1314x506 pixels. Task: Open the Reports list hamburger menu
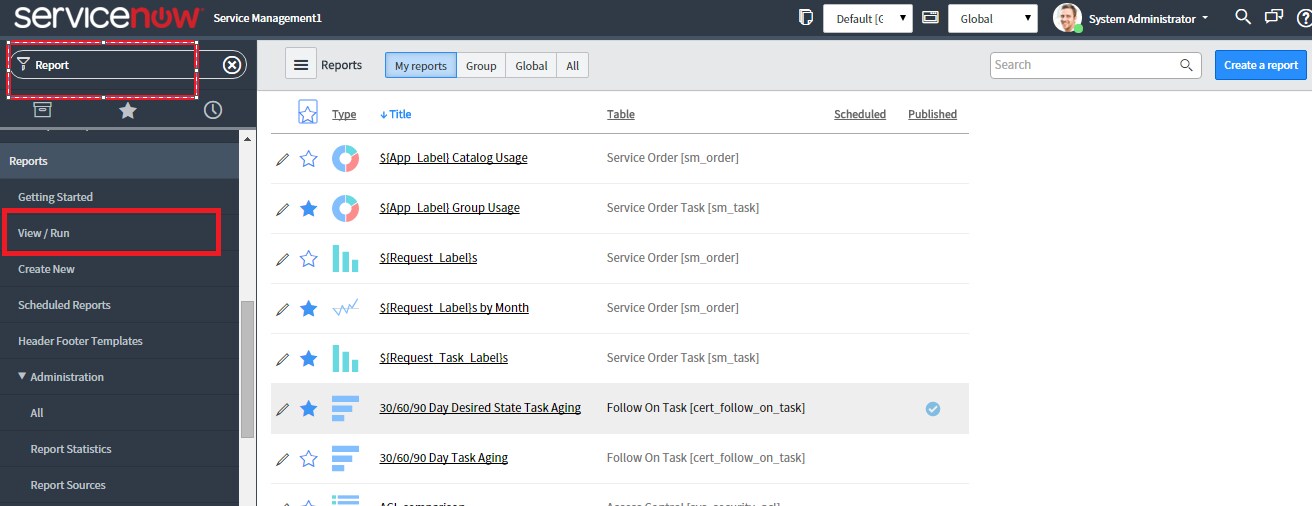point(300,65)
